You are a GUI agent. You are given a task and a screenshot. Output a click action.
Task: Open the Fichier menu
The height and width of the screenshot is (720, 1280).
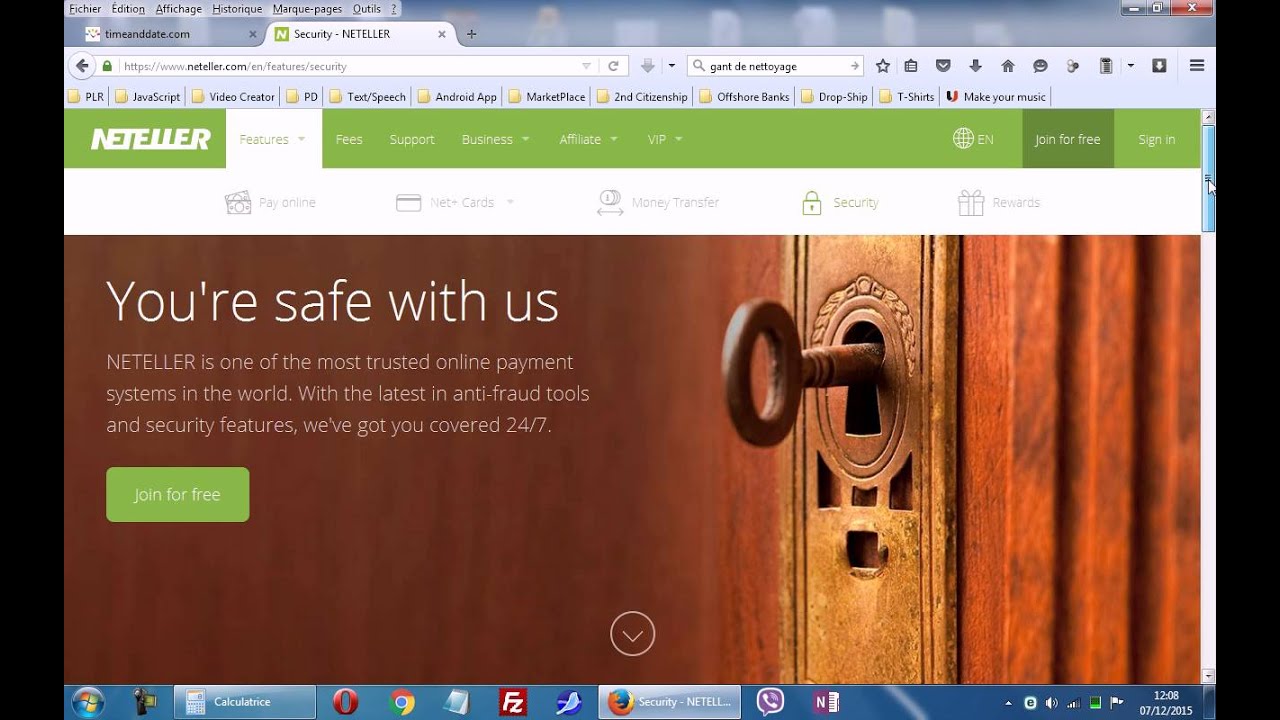(x=84, y=9)
